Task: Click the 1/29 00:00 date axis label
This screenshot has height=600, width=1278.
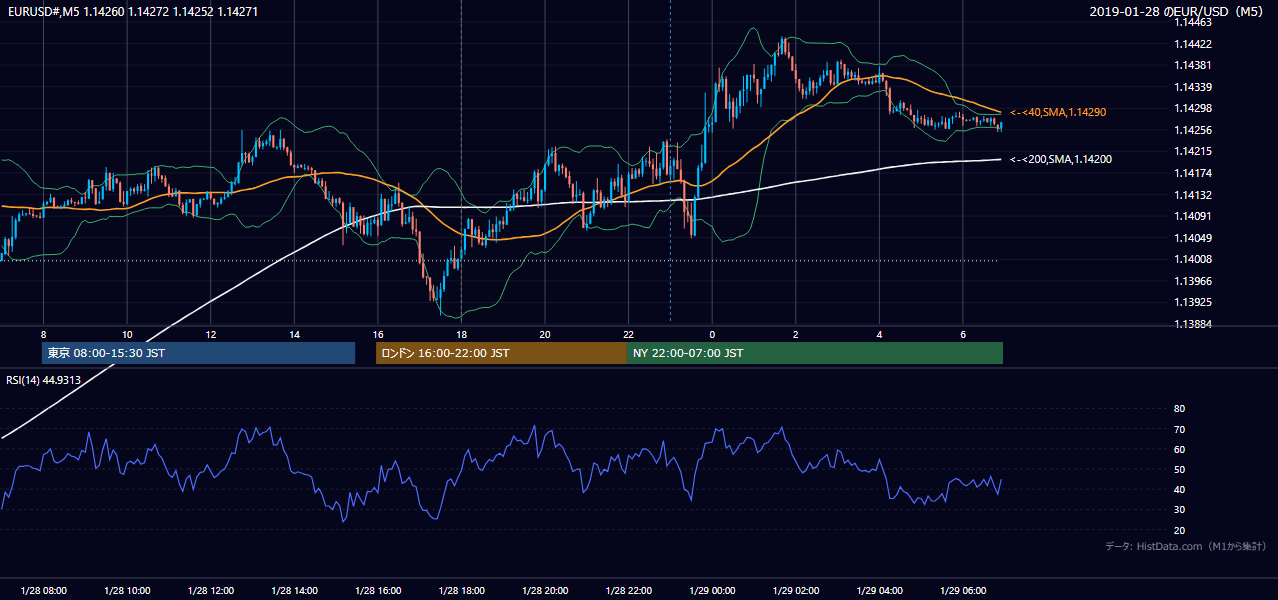Action: [x=711, y=591]
